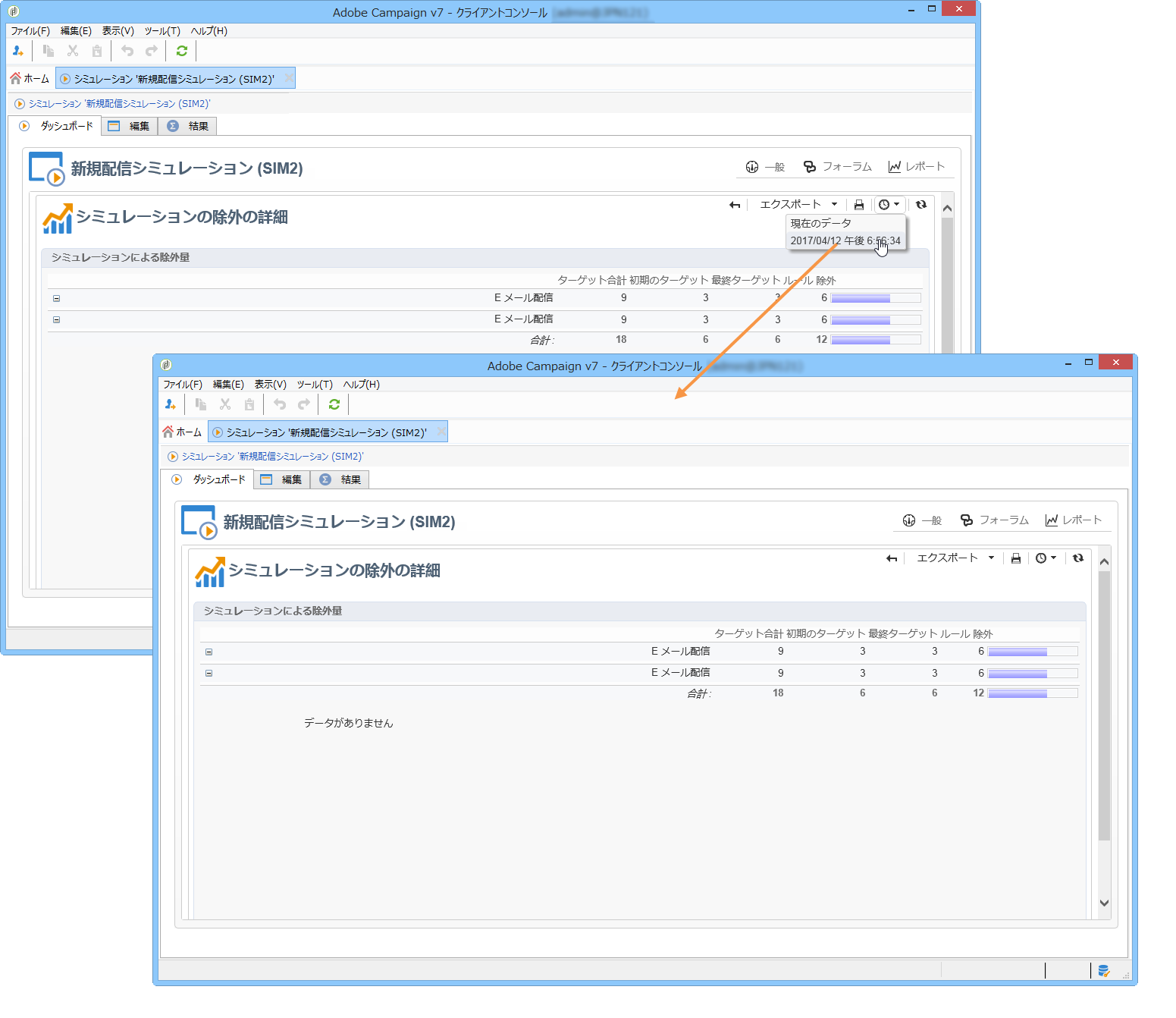The height and width of the screenshot is (1018, 1176).
Task: Click the cut scissors icon in back window
Action: tap(73, 51)
